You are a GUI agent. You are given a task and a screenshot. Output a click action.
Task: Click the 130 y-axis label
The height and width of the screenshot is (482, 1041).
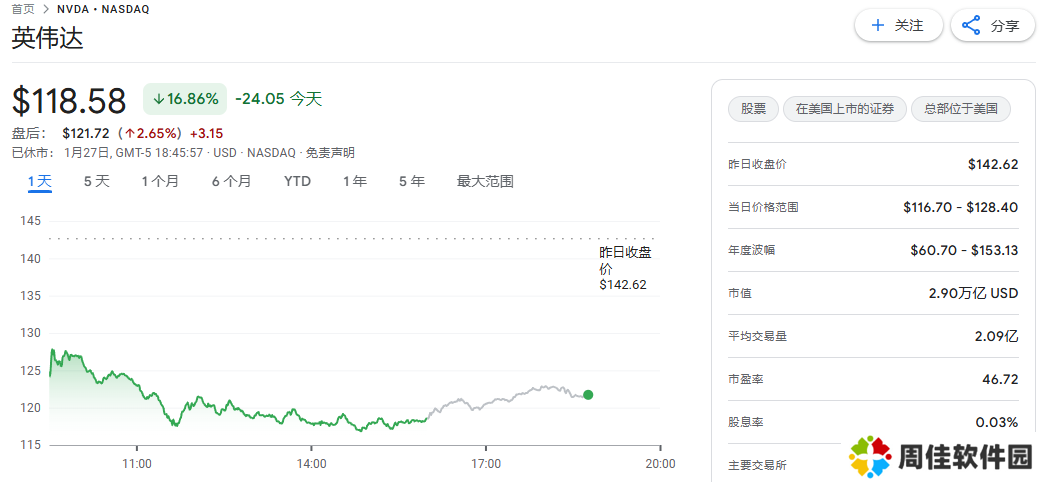tap(31, 333)
